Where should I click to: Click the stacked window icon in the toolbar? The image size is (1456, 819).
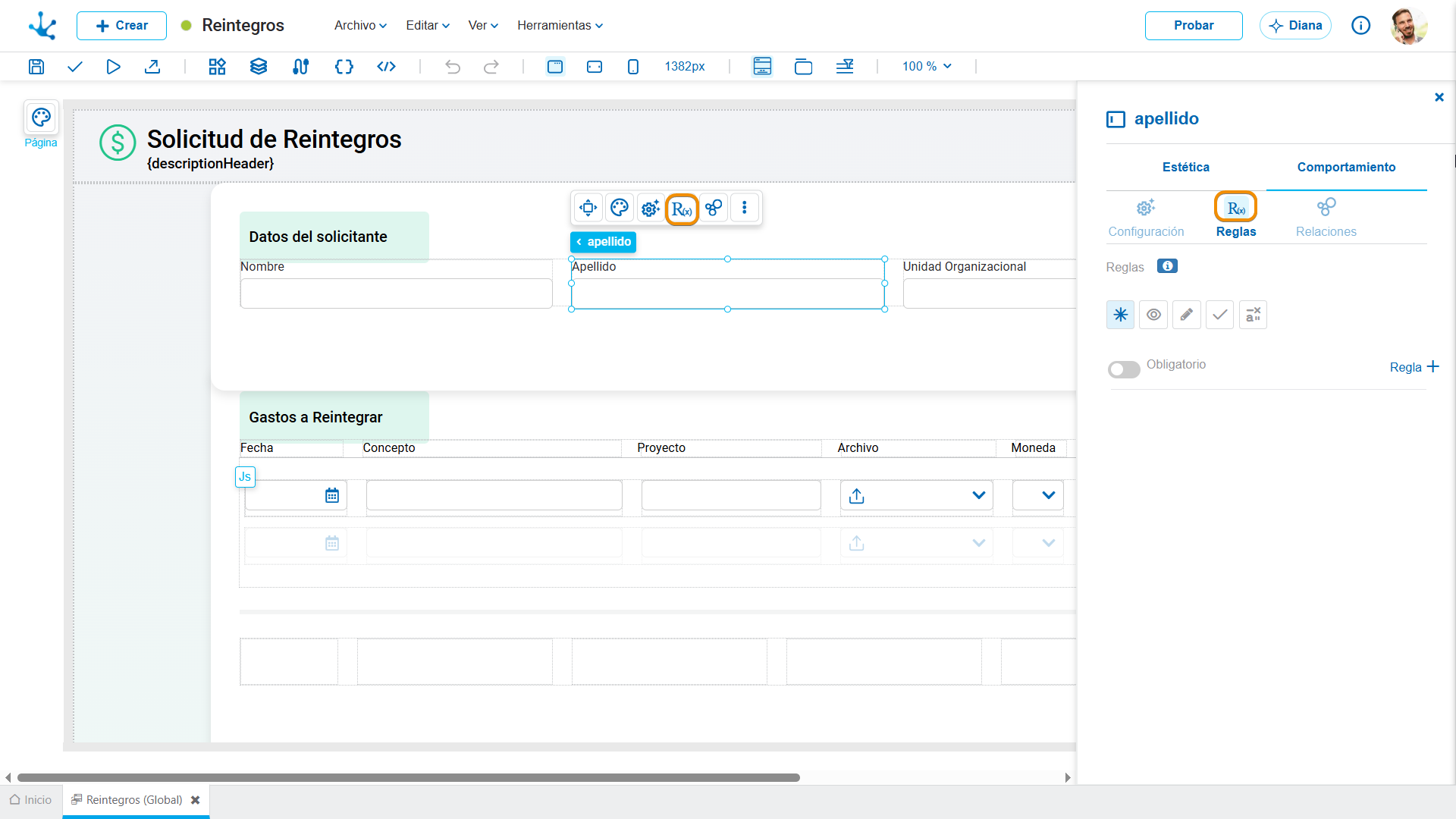(x=803, y=67)
